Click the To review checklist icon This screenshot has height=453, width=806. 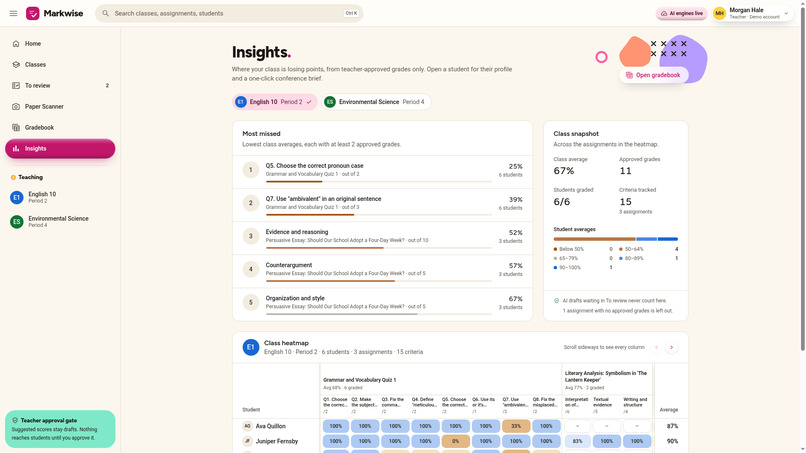[x=16, y=85]
